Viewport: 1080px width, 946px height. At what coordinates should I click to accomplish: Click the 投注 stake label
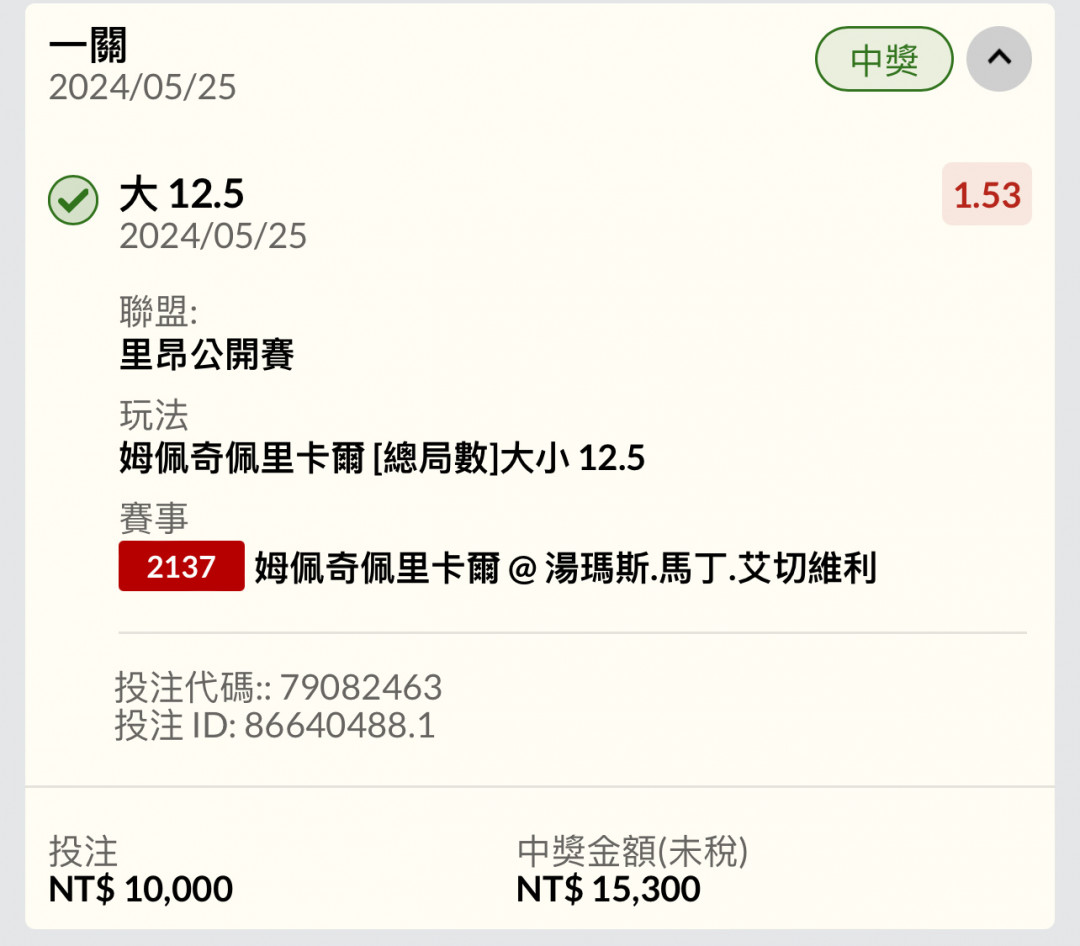pyautogui.click(x=83, y=852)
